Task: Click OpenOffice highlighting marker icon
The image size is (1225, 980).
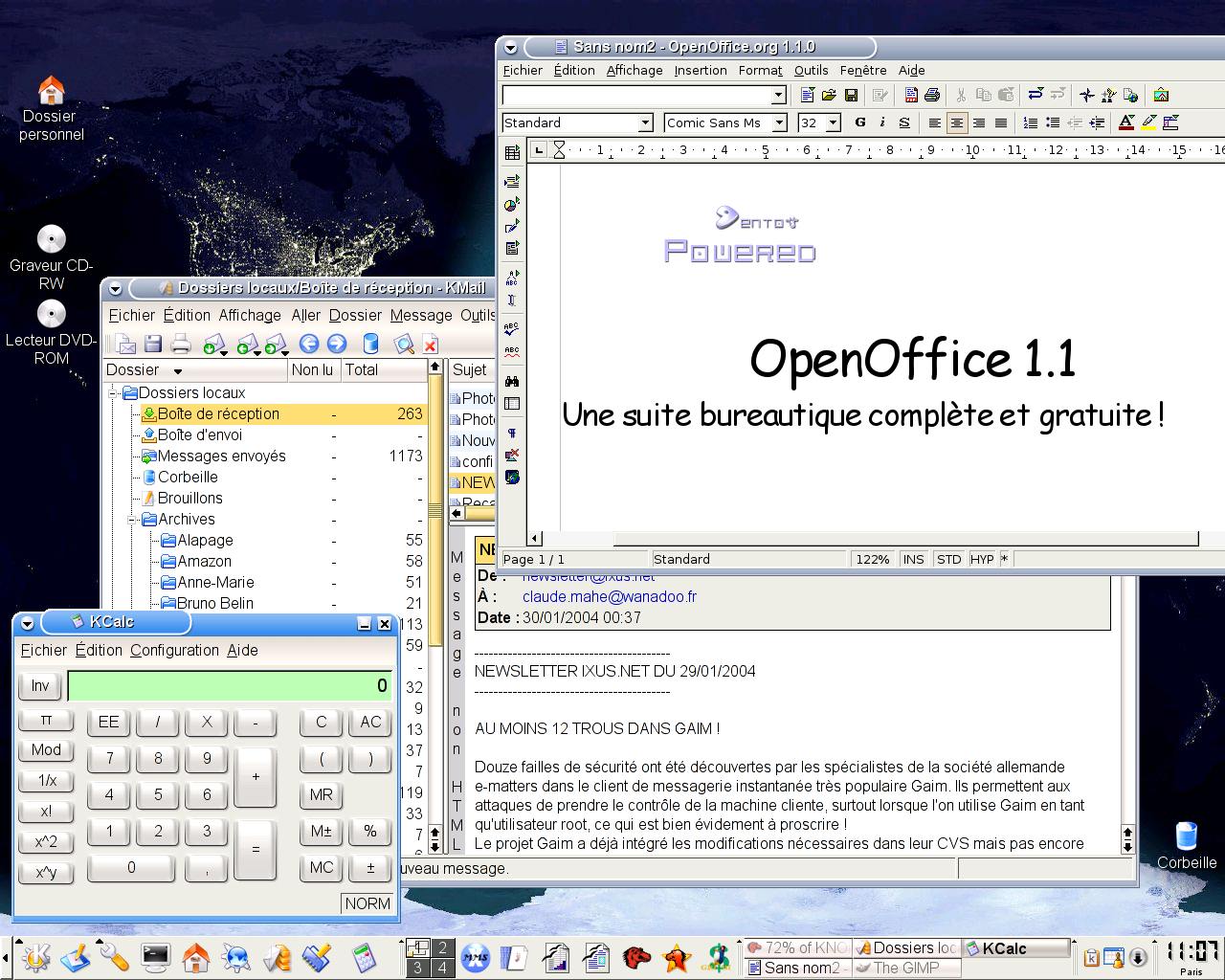Action: click(x=1148, y=122)
